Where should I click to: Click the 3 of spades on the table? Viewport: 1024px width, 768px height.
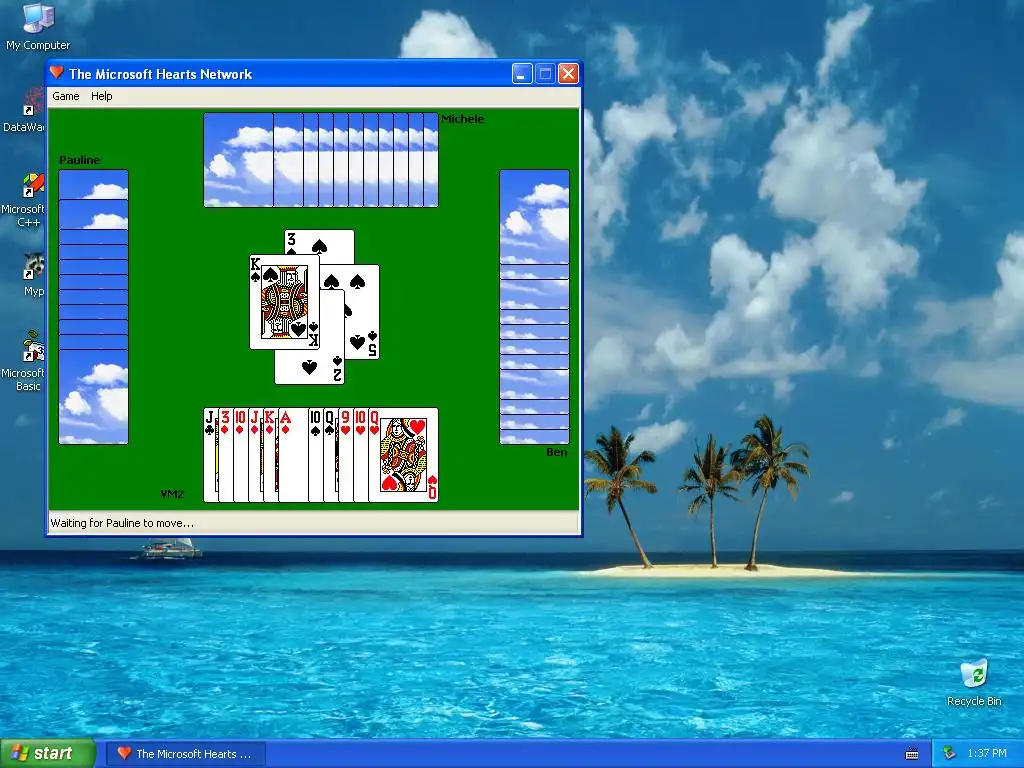320,242
